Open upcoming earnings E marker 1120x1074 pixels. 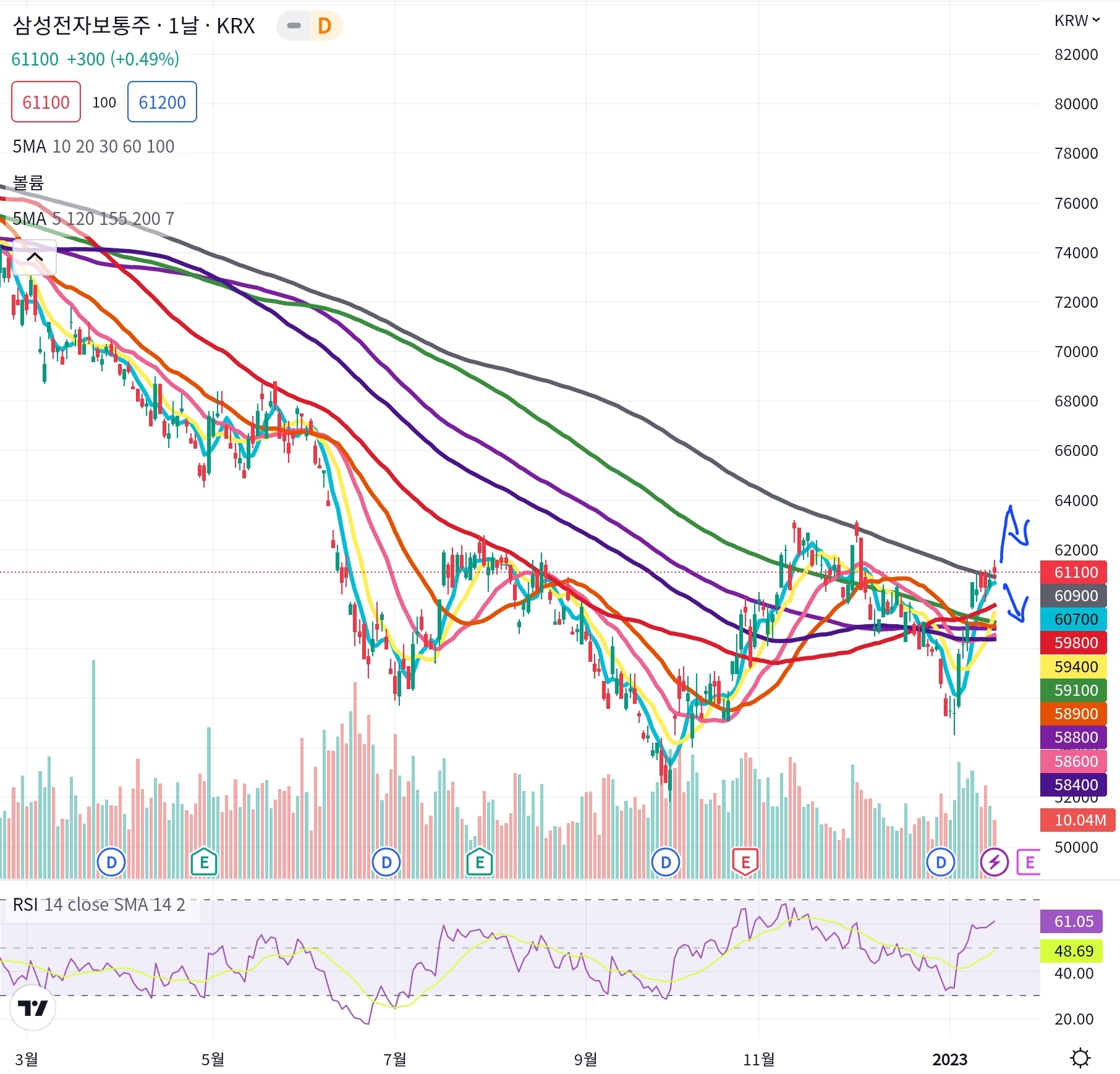(1030, 862)
